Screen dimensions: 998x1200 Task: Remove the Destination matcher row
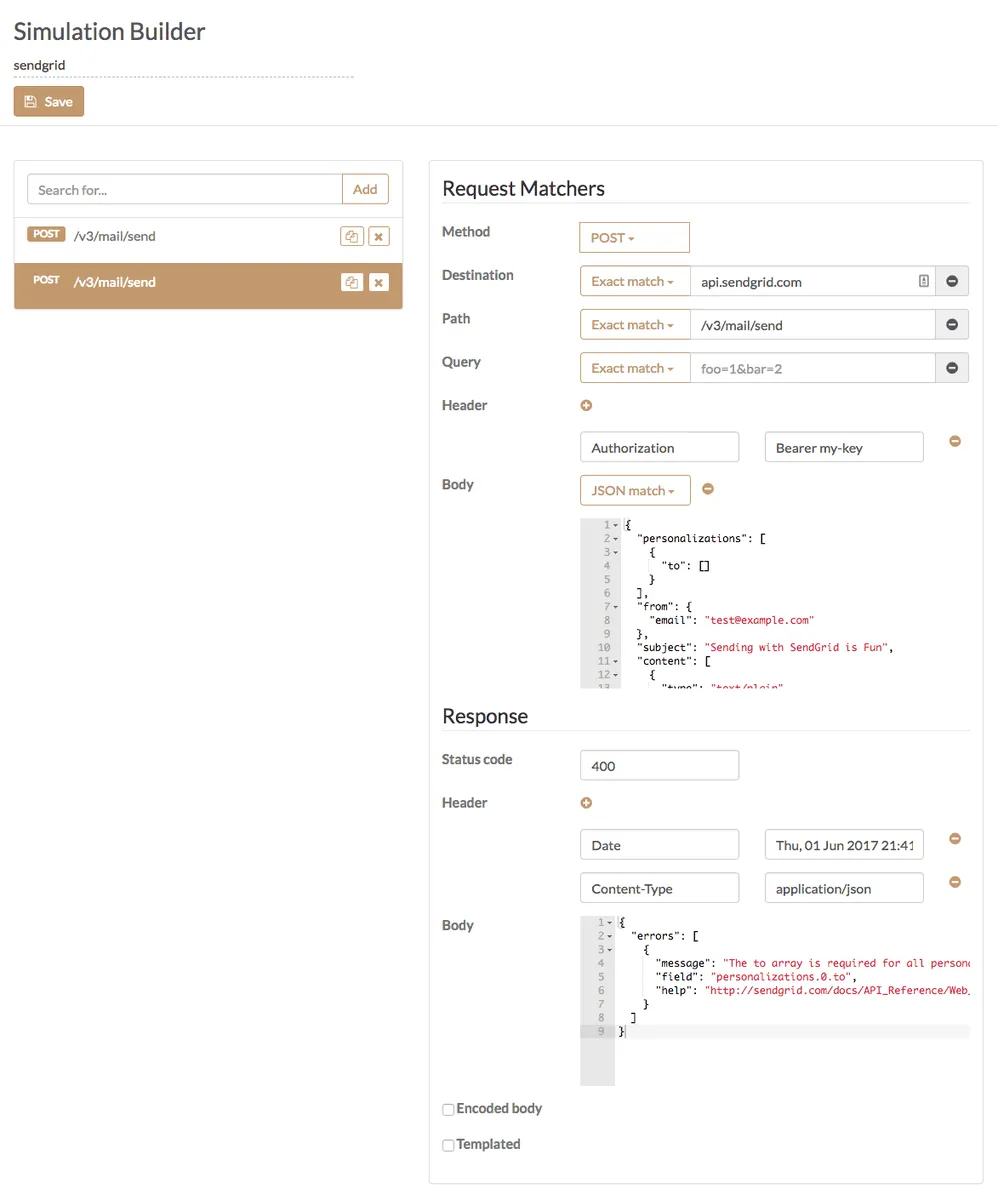[951, 280]
